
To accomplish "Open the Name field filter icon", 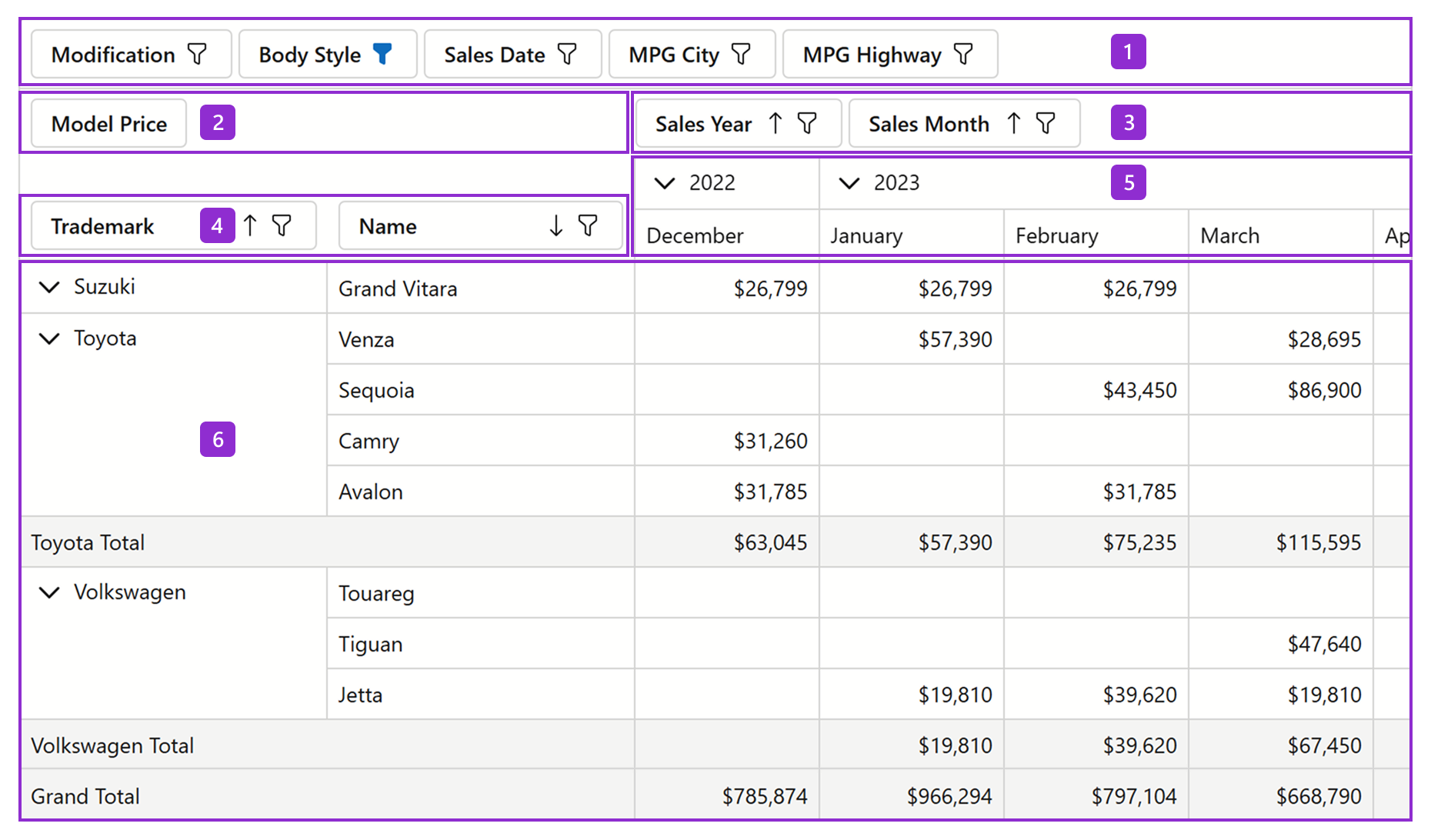I will click(588, 225).
